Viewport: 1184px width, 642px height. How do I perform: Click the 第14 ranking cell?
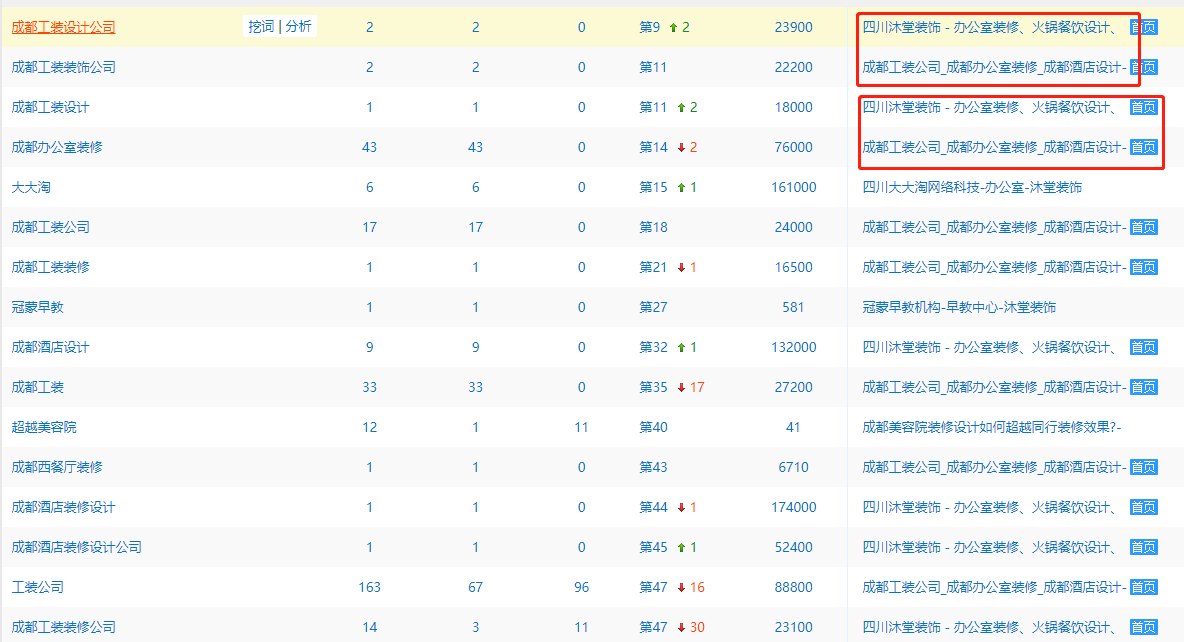[x=653, y=147]
